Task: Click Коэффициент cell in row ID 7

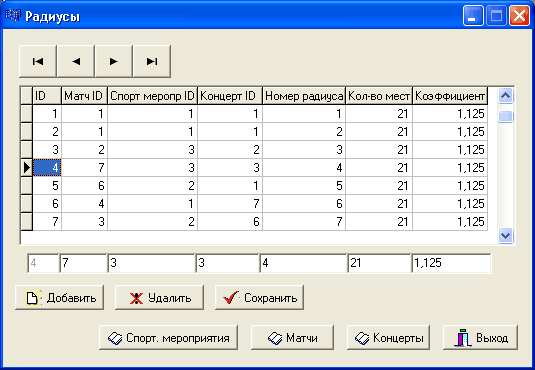Action: point(450,222)
